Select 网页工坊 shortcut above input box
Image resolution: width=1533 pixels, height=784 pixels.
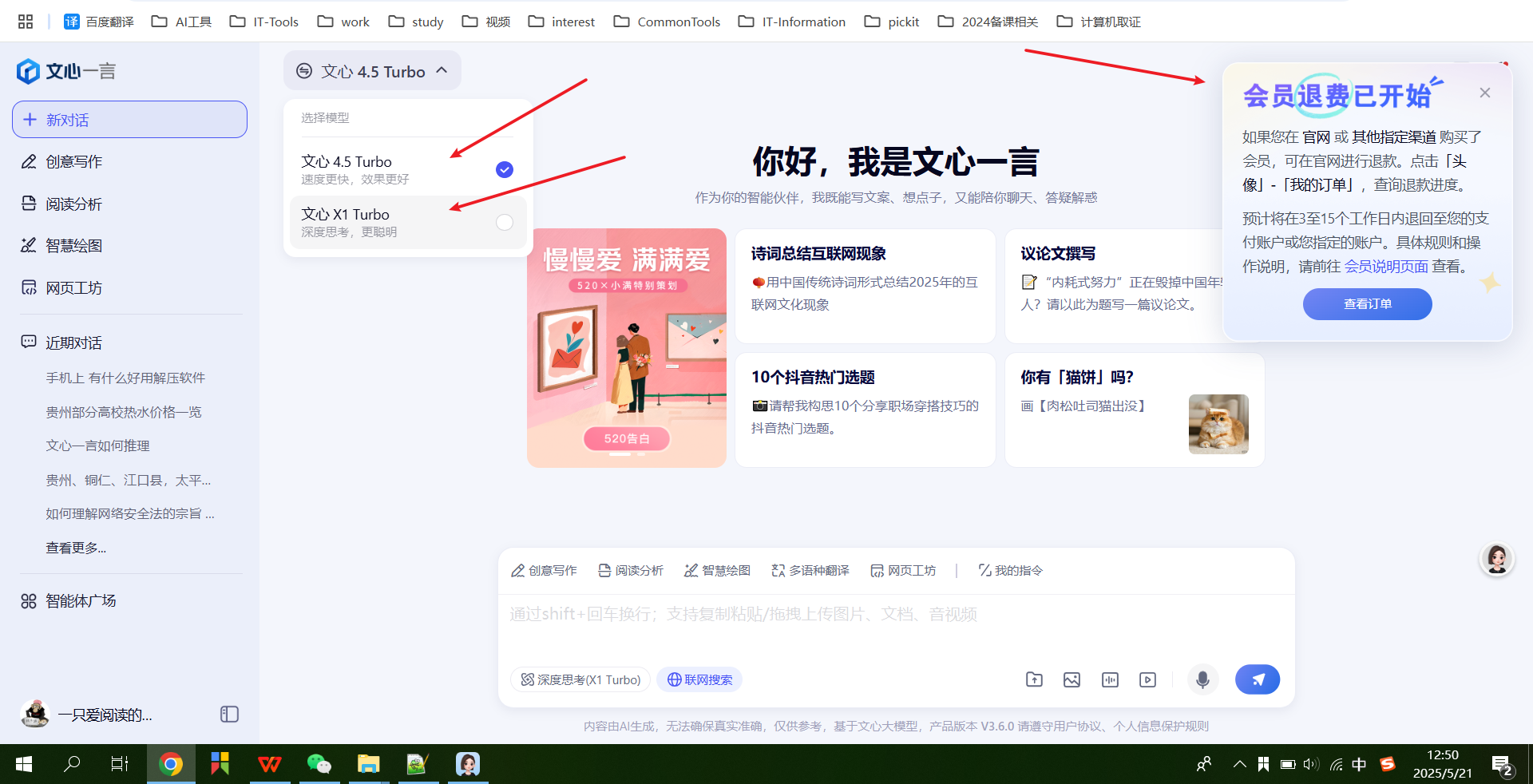coord(903,570)
